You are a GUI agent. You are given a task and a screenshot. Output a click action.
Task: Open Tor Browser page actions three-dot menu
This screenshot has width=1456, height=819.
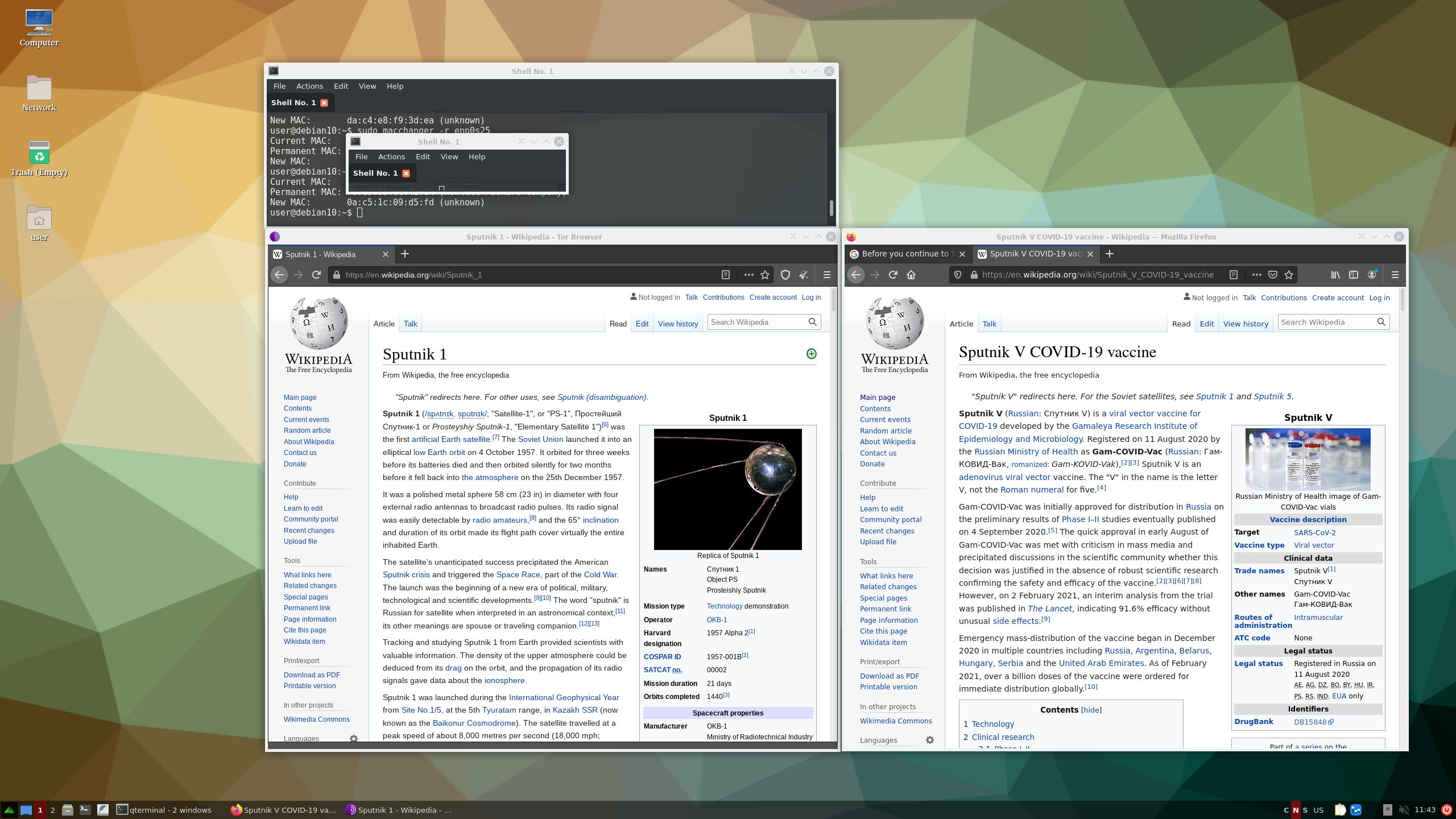pyautogui.click(x=749, y=275)
